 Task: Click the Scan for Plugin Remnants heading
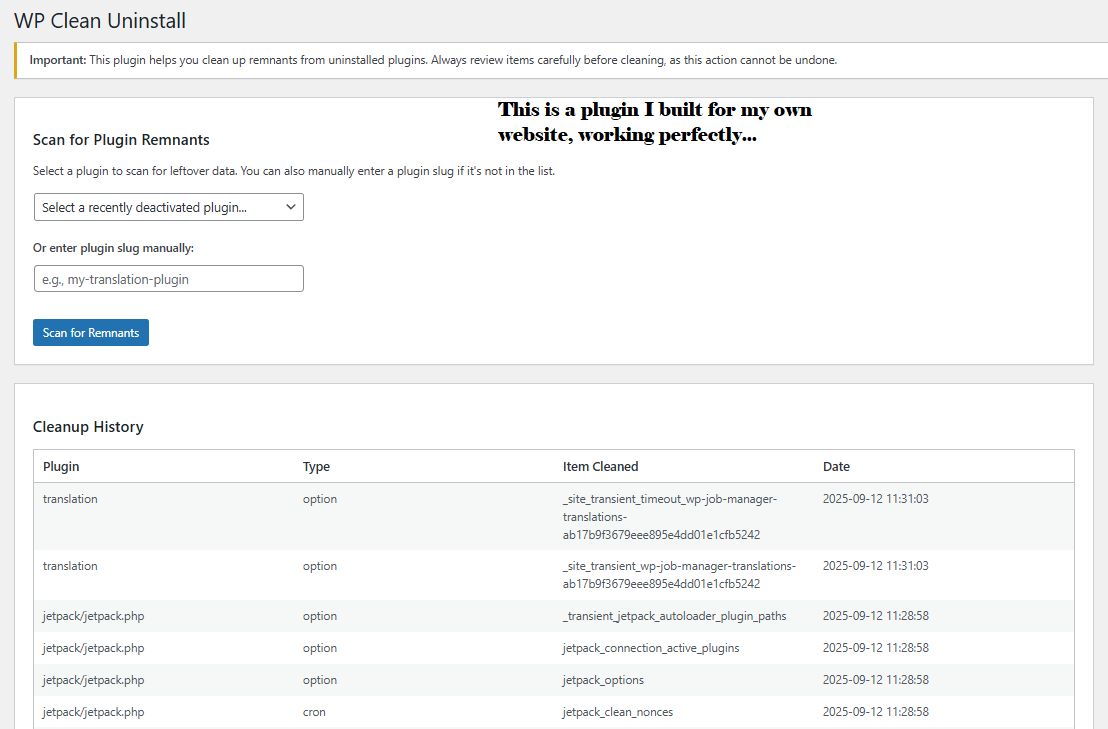coord(121,140)
